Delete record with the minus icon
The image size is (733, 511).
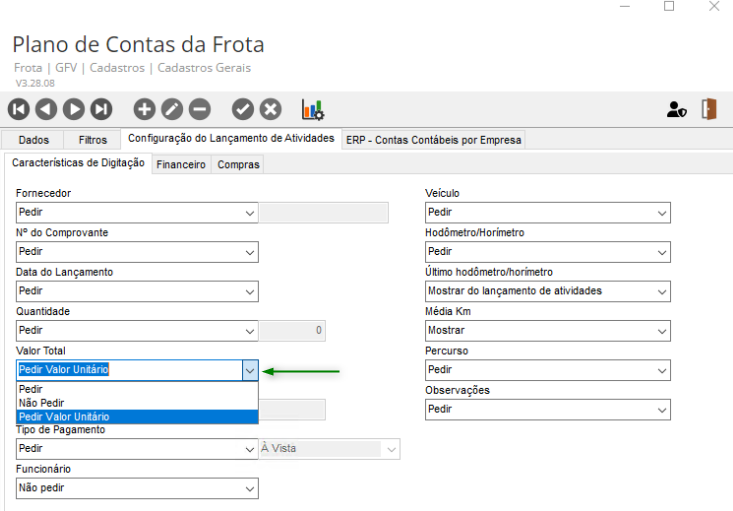click(x=199, y=109)
